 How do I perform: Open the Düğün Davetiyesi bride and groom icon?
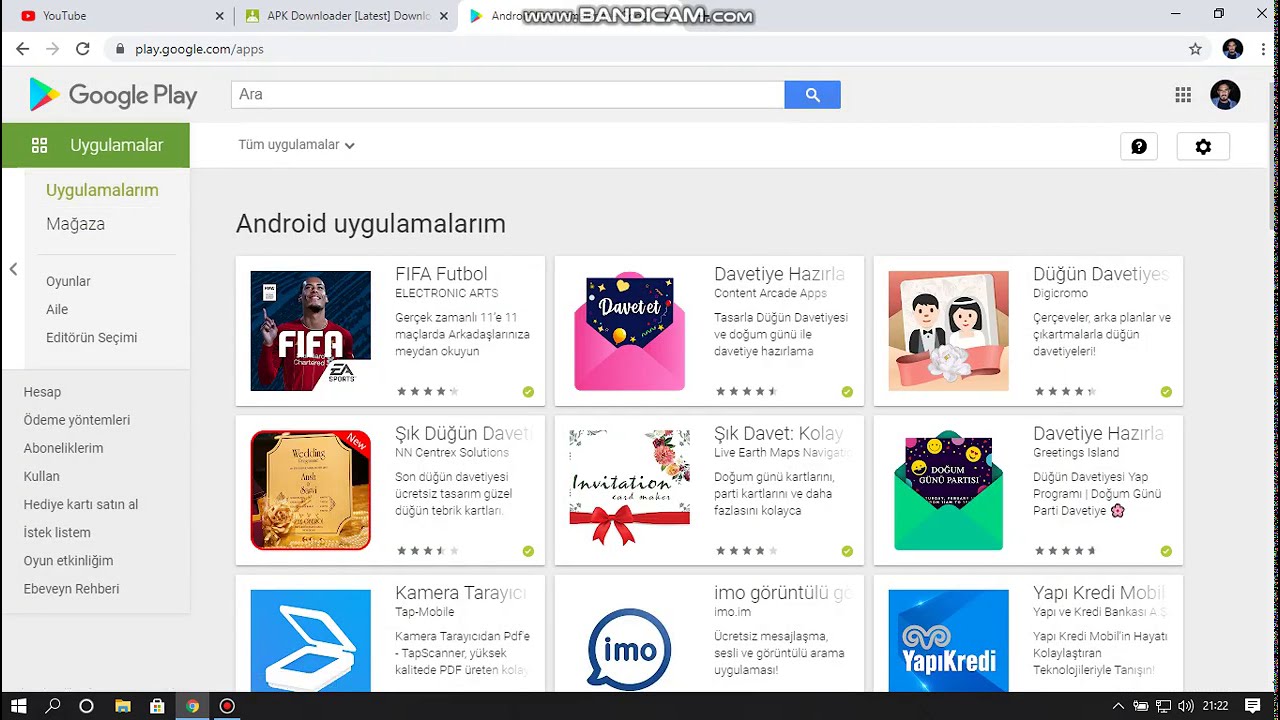point(948,331)
